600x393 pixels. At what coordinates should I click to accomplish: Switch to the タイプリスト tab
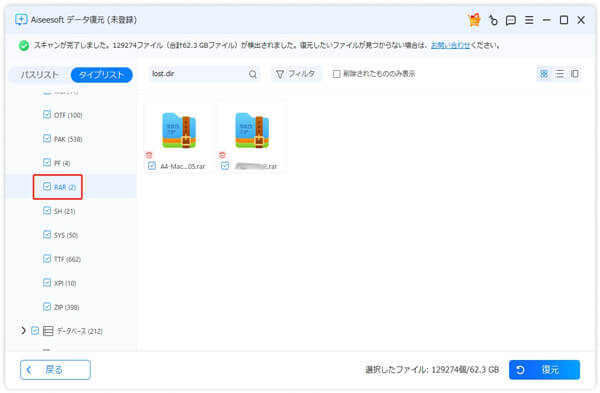[x=101, y=75]
